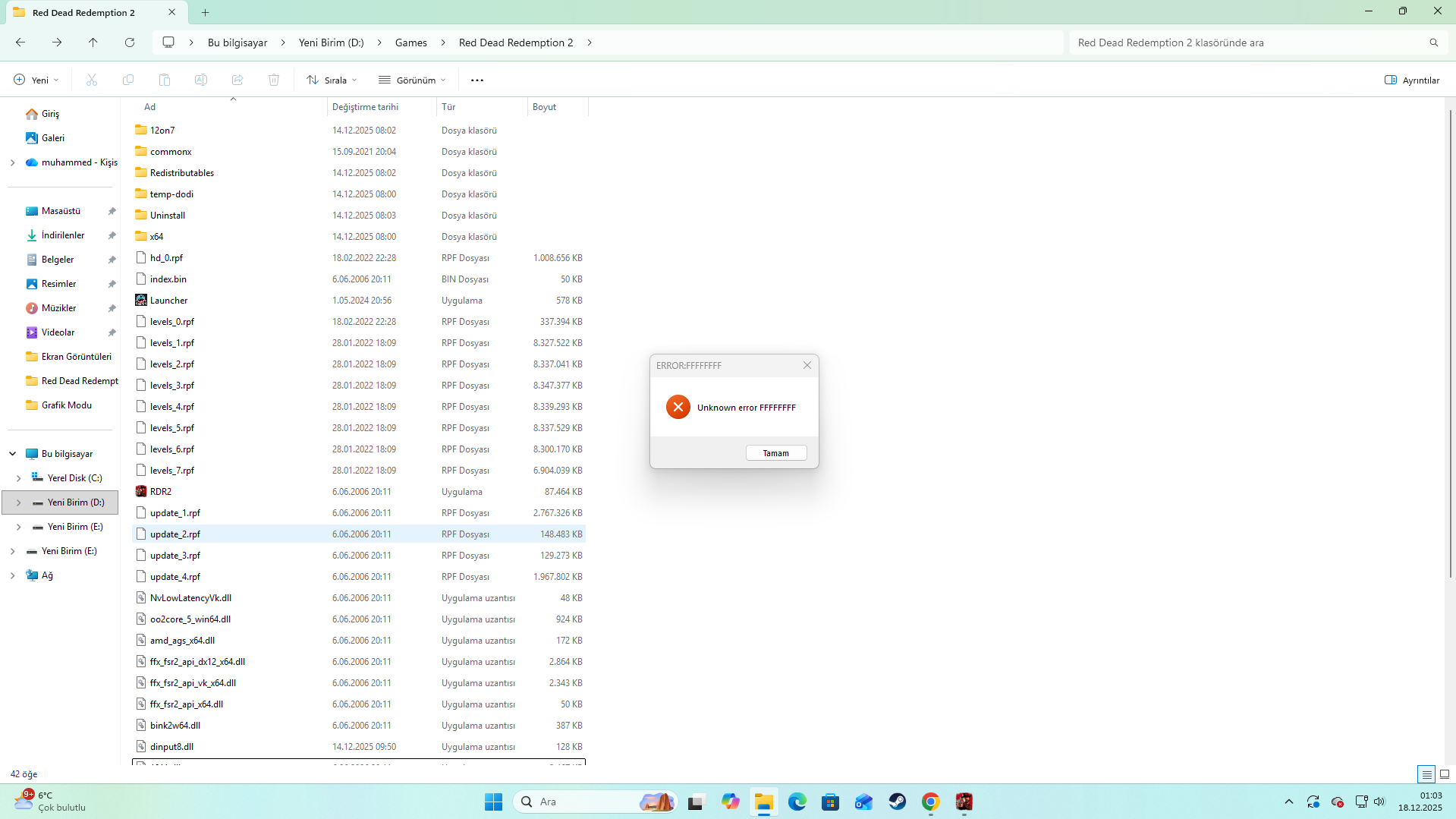Click the taskbar Ara search field

(x=596, y=802)
